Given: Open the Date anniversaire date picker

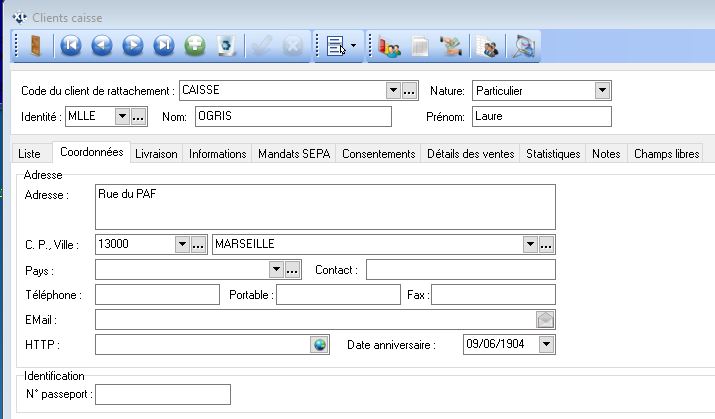Looking at the screenshot, I should tap(545, 345).
